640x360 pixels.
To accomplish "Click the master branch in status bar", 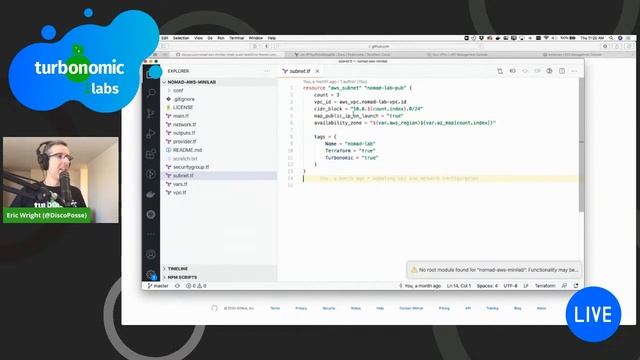I will (x=158, y=286).
